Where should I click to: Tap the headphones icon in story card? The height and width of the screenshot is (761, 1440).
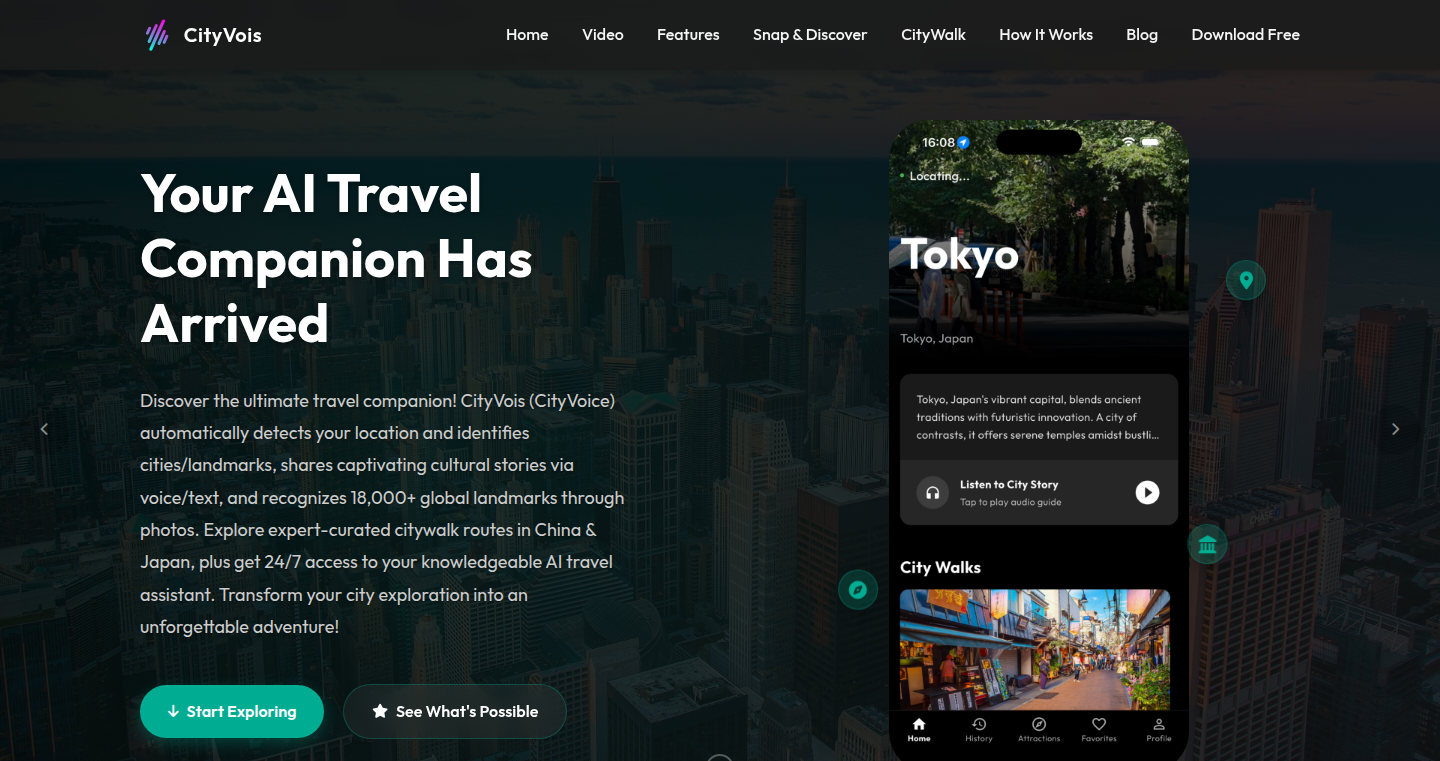pyautogui.click(x=933, y=492)
